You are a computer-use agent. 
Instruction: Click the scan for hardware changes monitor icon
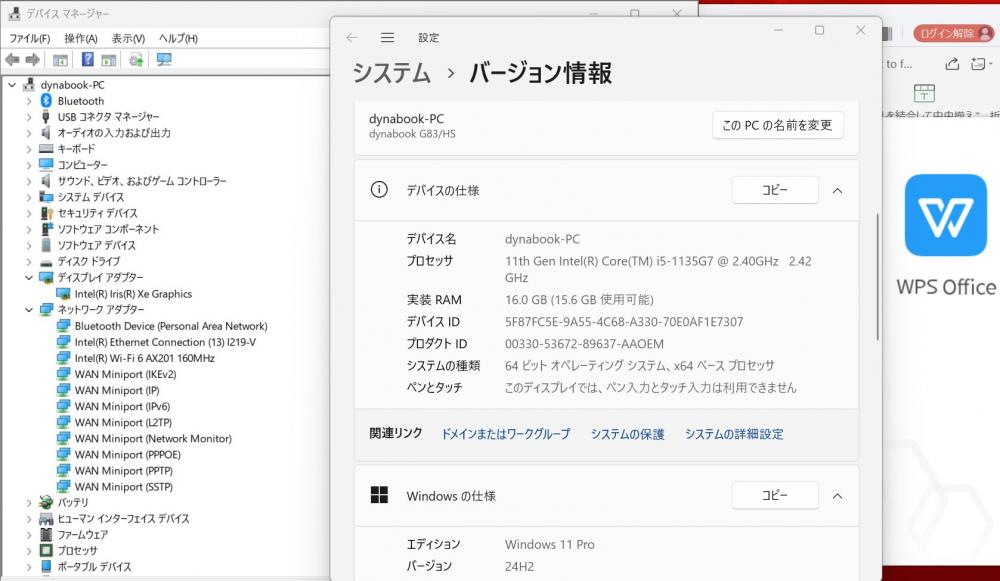[164, 60]
